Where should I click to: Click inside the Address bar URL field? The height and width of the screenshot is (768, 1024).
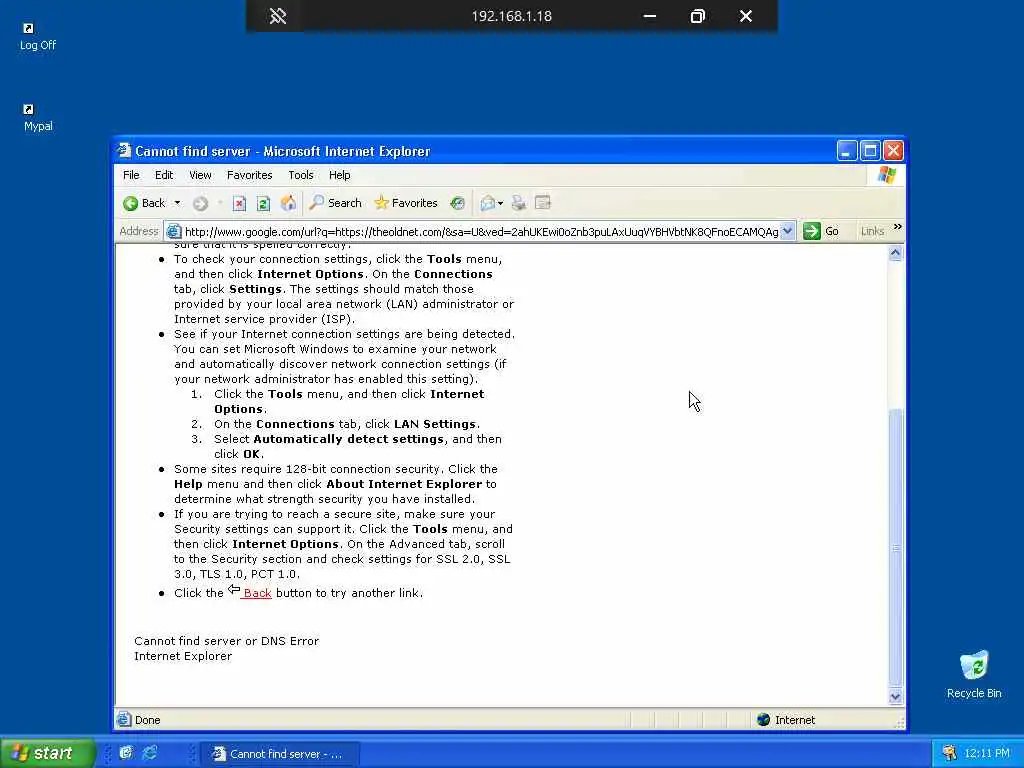(481, 232)
